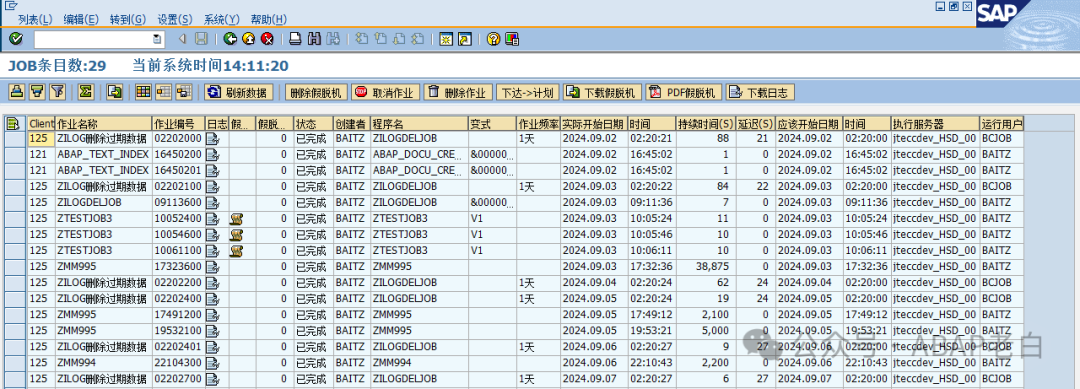The image size is (1080, 389).
Task: Click the Export spreadsheet icon
Action: click(x=115, y=92)
